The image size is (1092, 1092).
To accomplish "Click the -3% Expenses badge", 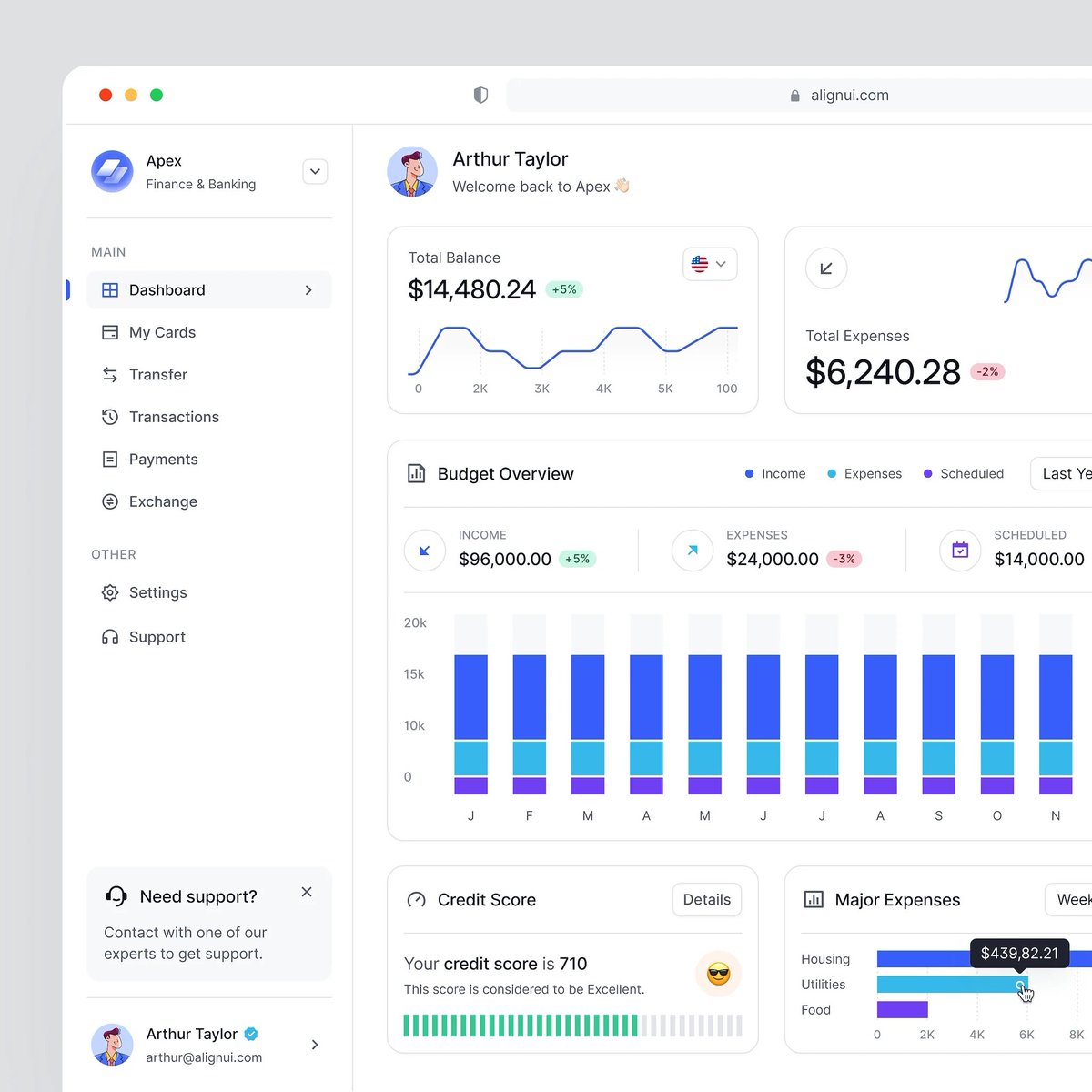I will pos(844,559).
